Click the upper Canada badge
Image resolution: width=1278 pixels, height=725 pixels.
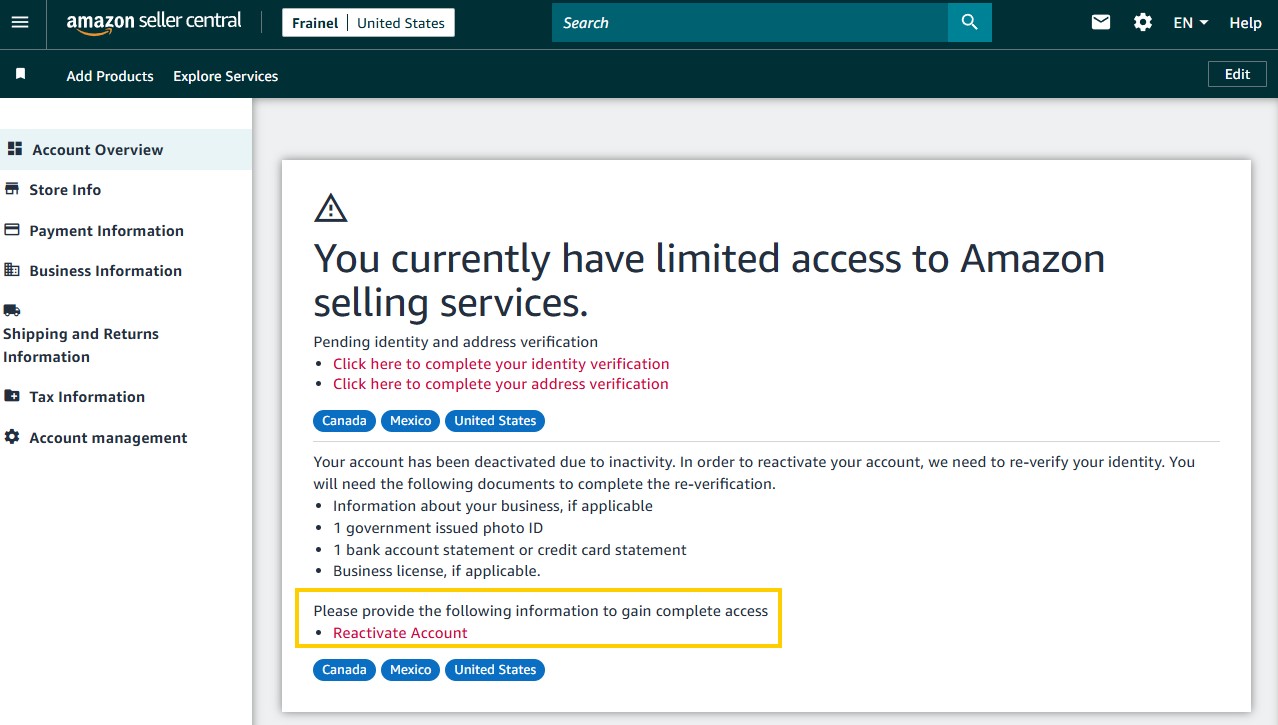344,421
